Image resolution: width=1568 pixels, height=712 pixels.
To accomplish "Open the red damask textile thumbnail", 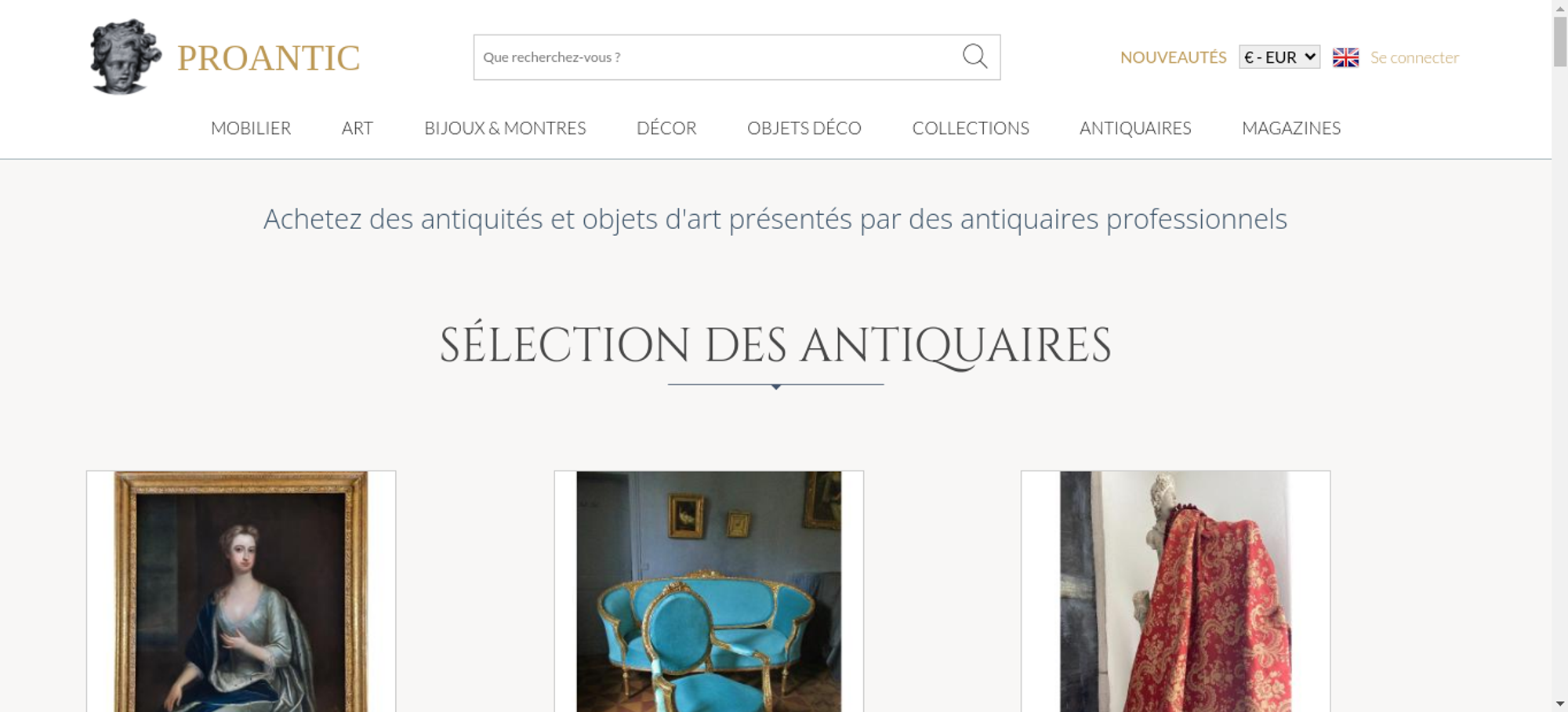I will tap(1175, 591).
